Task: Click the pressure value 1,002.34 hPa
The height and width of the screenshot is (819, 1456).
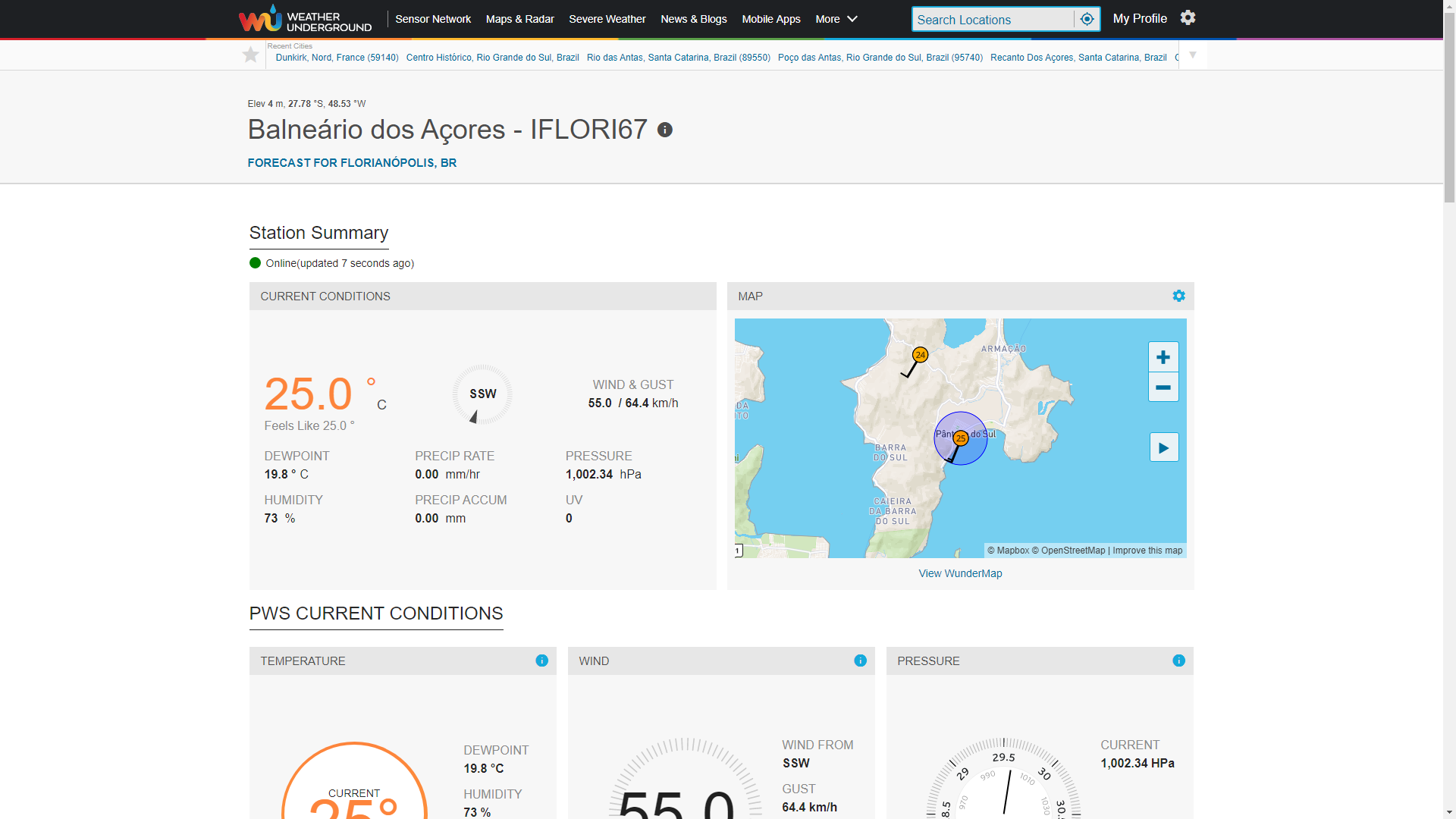Action: tap(604, 475)
